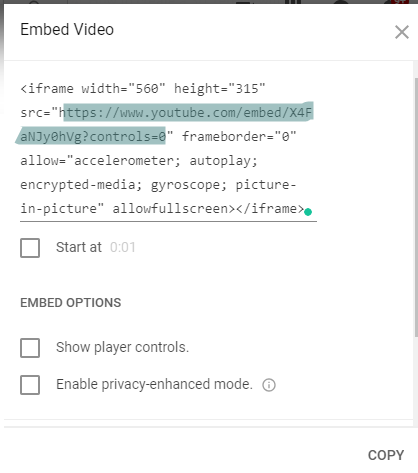Click the "Enable privacy-enhanced mode." label
The image size is (418, 473).
click(x=154, y=384)
